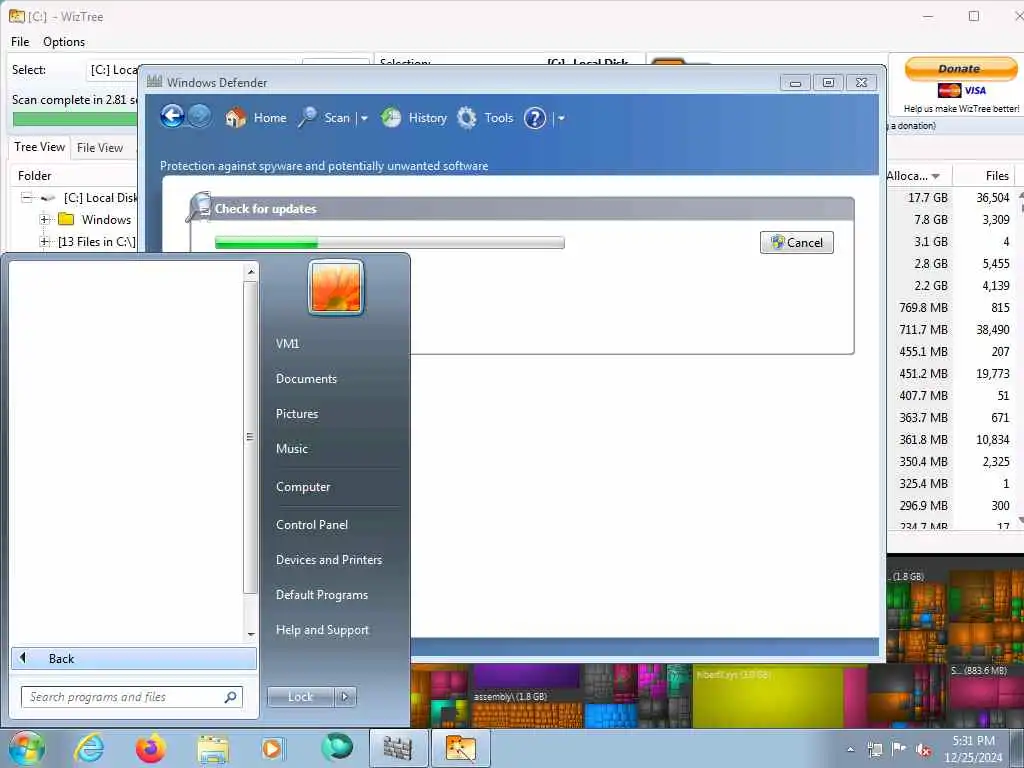
Task: Show hidden tray icons
Action: (850, 750)
